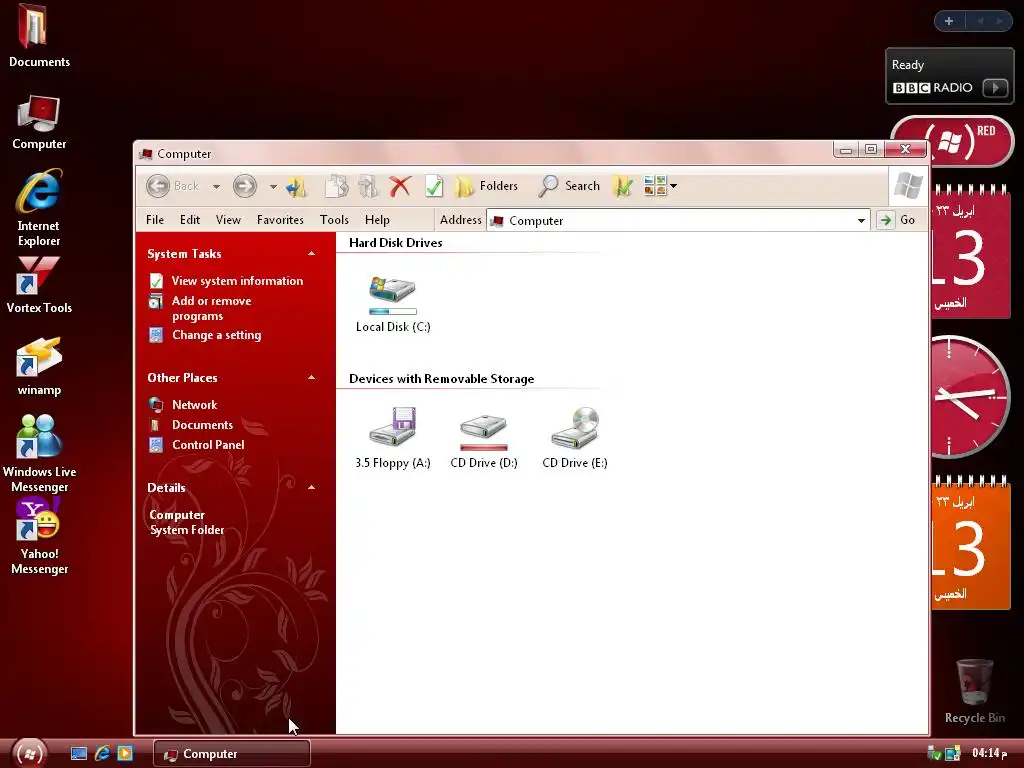Click the orange calendar gadget
This screenshot has width=1024, height=768.
970,545
